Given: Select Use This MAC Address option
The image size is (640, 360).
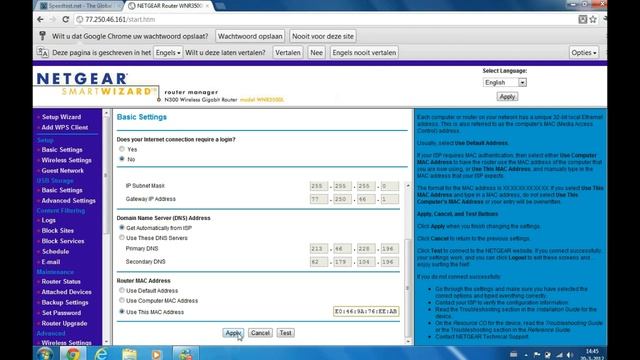Looking at the screenshot, I should point(122,311).
